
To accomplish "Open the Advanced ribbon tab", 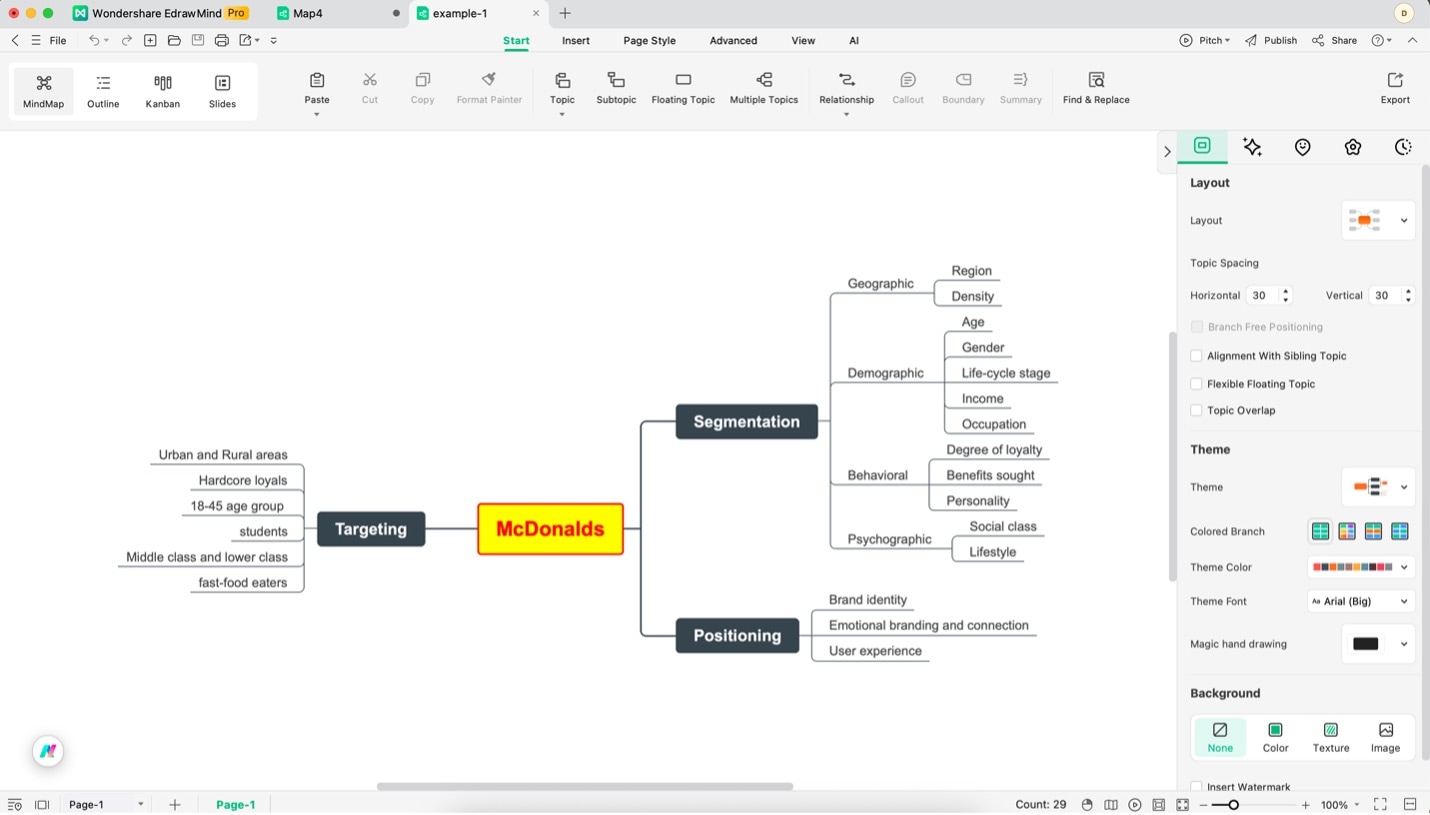I will point(733,41).
